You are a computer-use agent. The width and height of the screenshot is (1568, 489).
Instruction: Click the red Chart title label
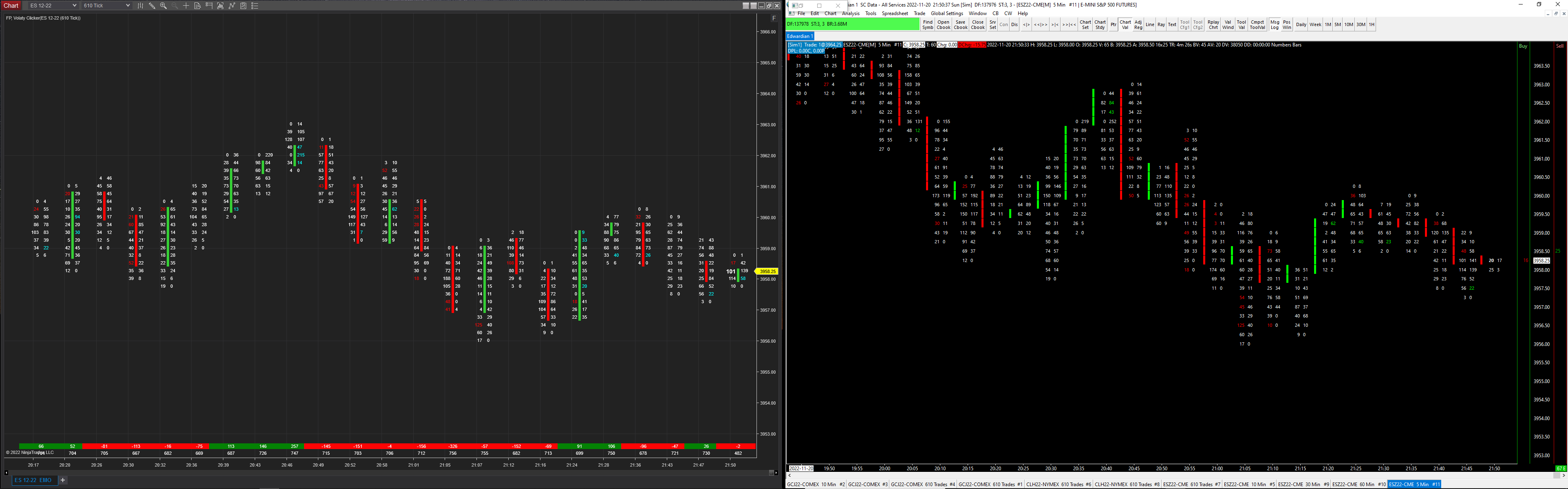(x=11, y=5)
